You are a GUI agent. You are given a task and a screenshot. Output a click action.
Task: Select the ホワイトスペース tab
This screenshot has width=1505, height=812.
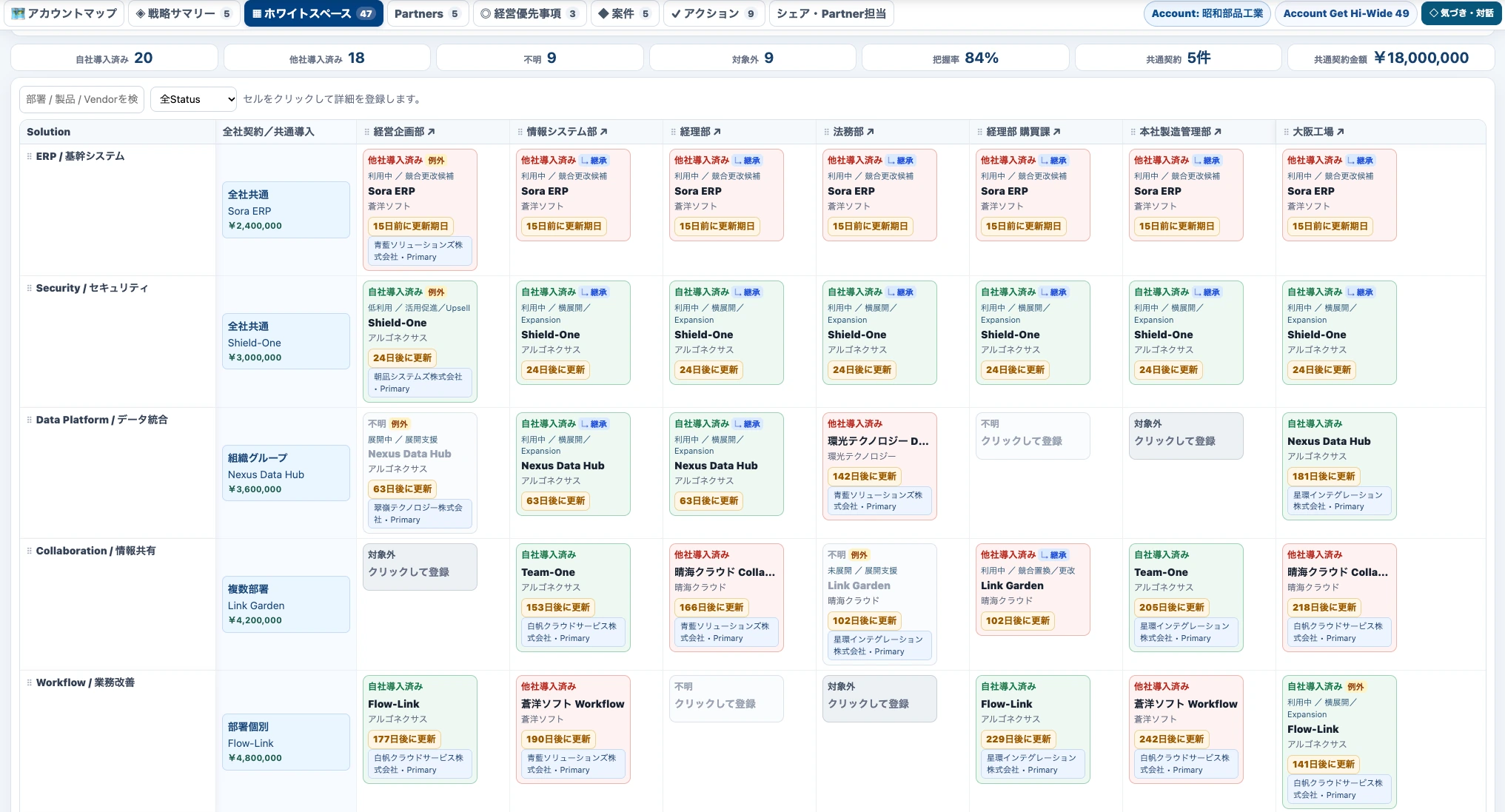[x=313, y=13]
